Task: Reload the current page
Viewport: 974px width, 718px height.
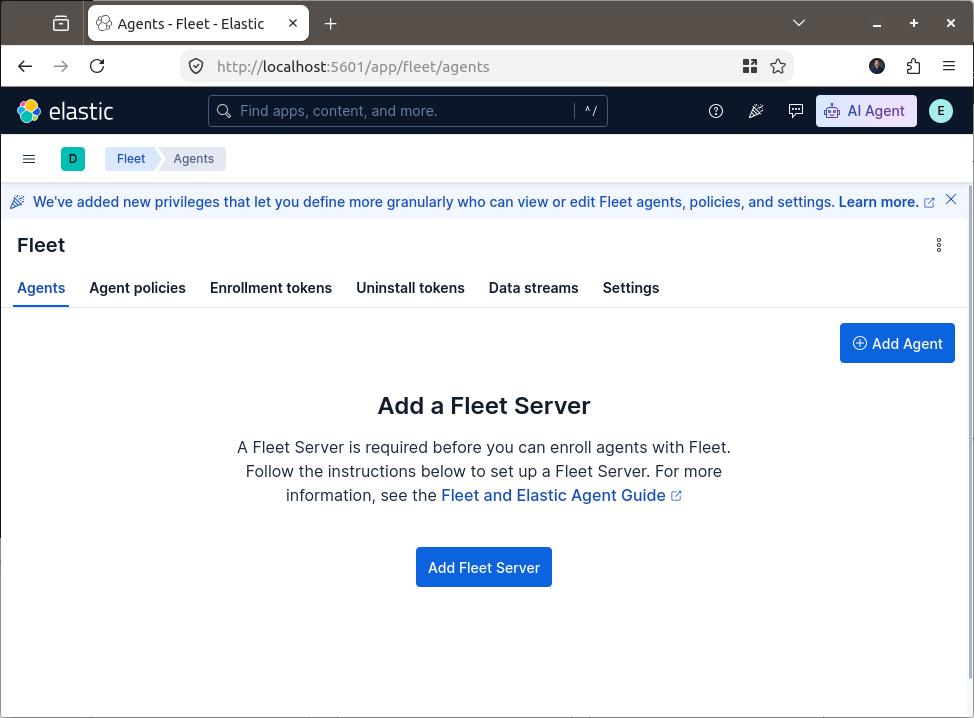Action: pos(97,66)
